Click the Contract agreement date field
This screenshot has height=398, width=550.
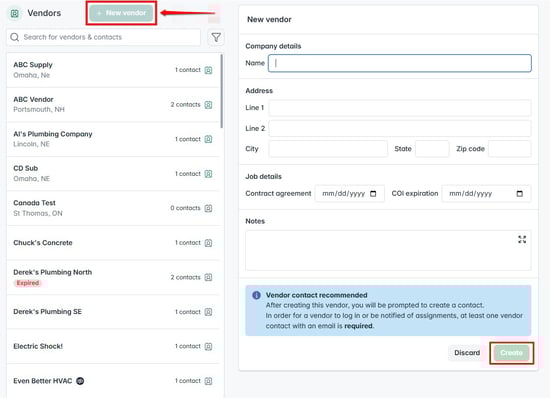(x=350, y=194)
